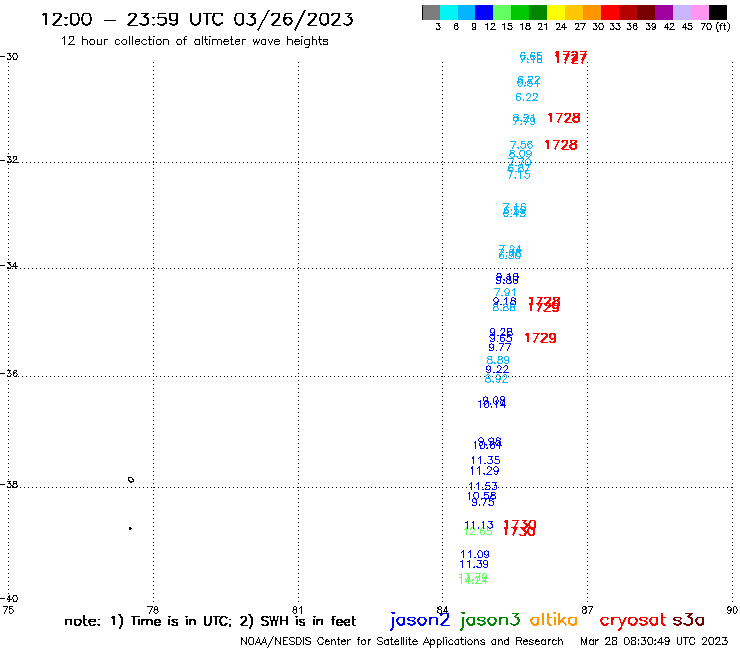Click the 'NOAA/NESDIS Center for Satellite Applications and Research' credit
This screenshot has height=650, width=740.
pos(402,642)
